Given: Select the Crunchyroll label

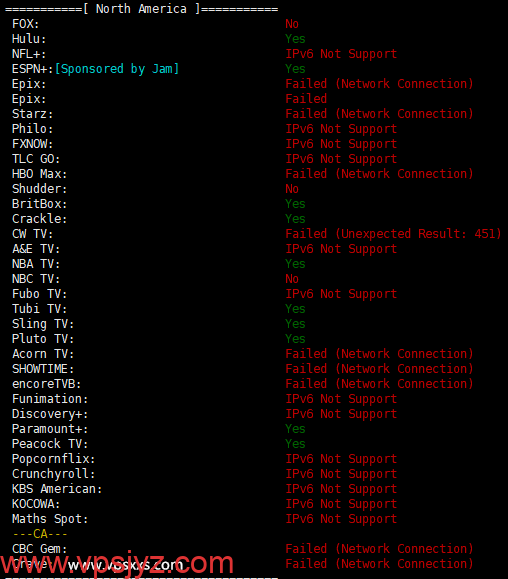Looking at the screenshot, I should 54,474.
